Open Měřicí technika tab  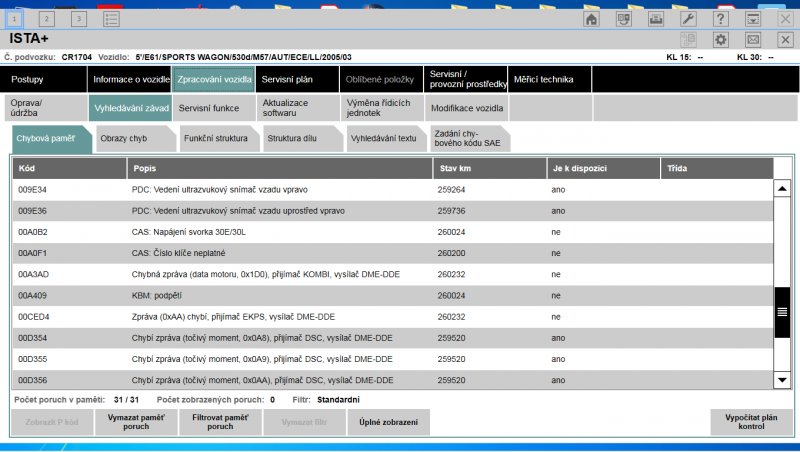[x=549, y=79]
